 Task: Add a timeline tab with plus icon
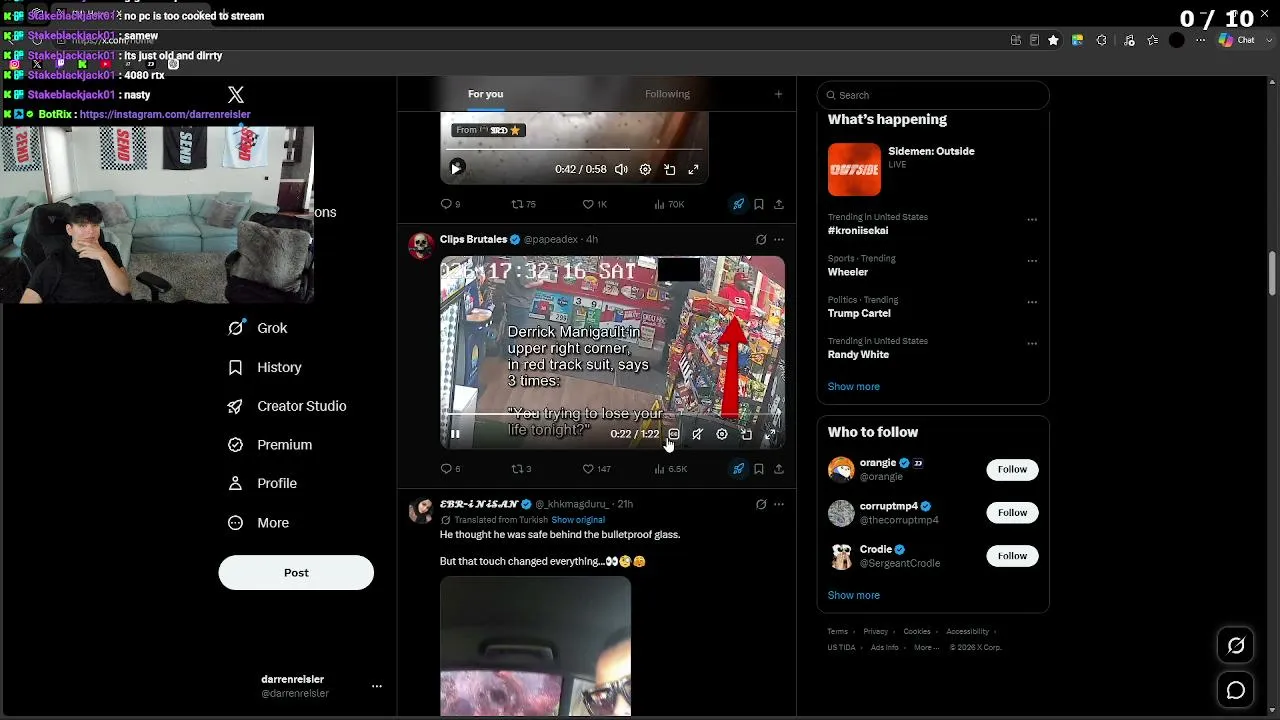coord(779,94)
